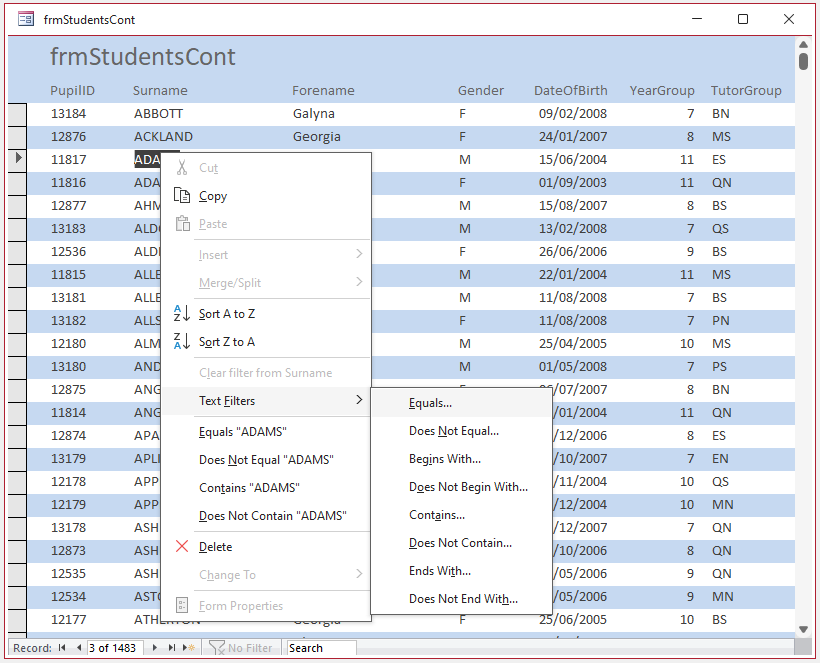Select Does Not Equal "ADAMS" option

pos(266,460)
